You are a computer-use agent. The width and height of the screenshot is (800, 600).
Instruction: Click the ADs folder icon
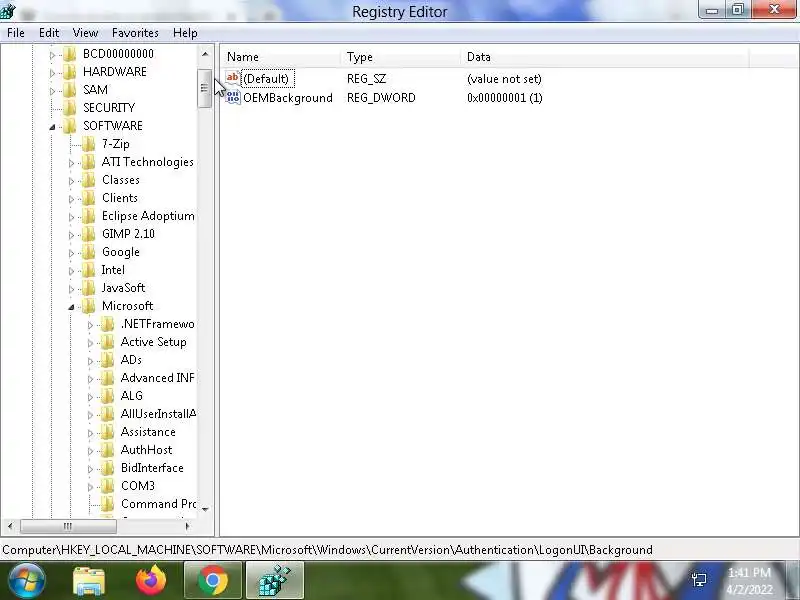pyautogui.click(x=107, y=360)
